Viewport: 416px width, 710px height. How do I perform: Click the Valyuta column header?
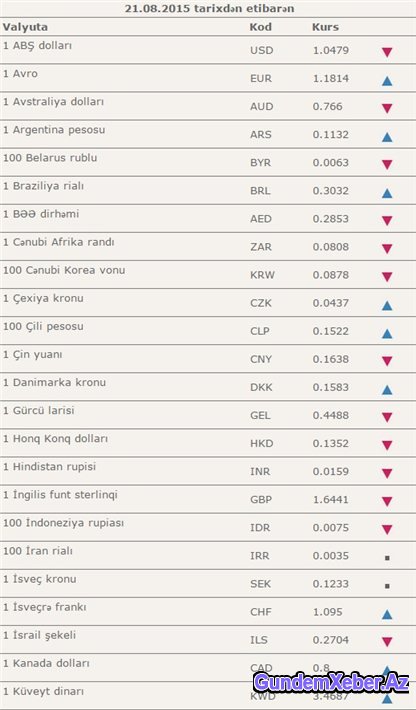25,27
